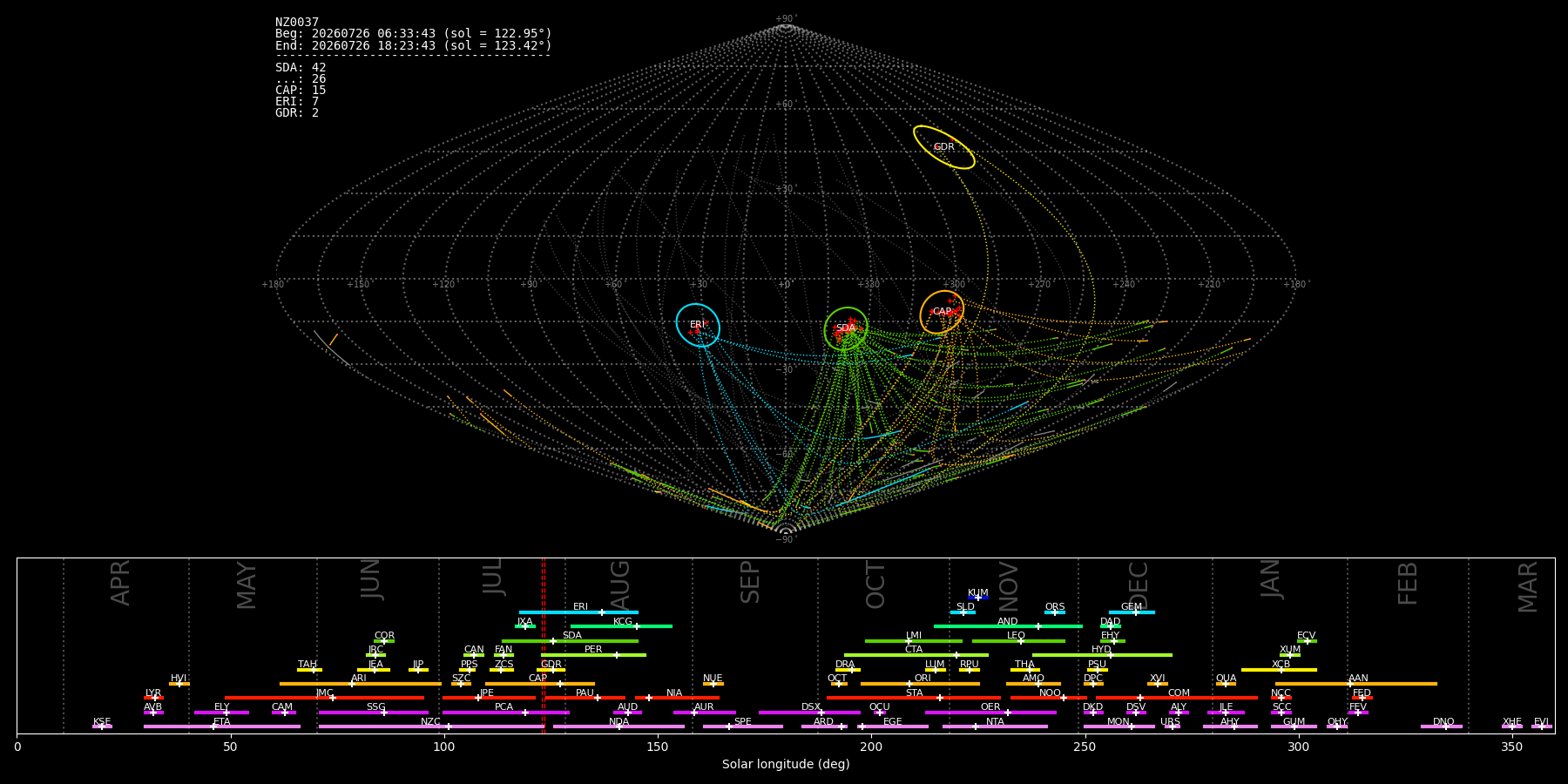Select the AND shower bar

(1008, 626)
